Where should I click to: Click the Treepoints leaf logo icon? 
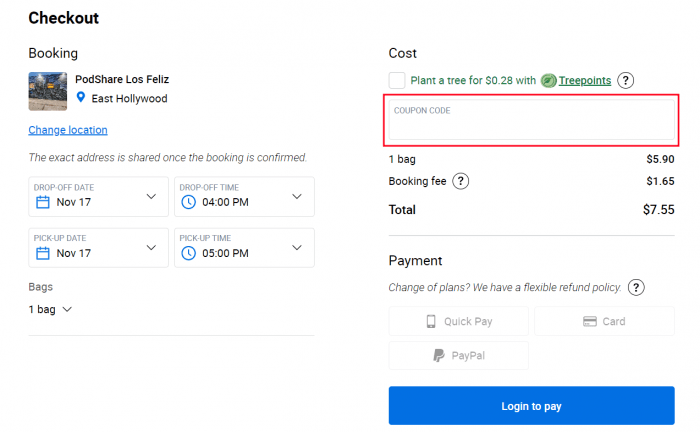(x=549, y=81)
